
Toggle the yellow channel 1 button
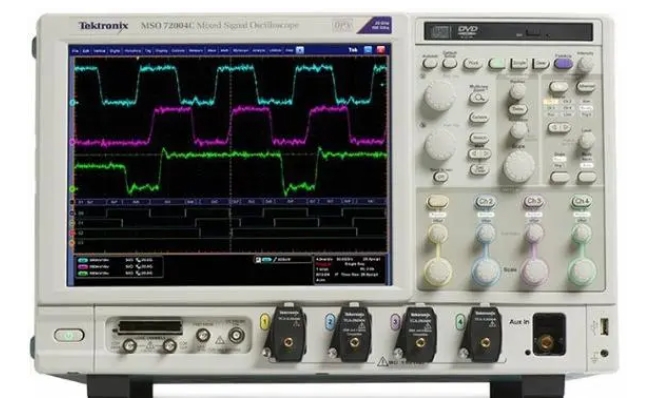(x=437, y=202)
